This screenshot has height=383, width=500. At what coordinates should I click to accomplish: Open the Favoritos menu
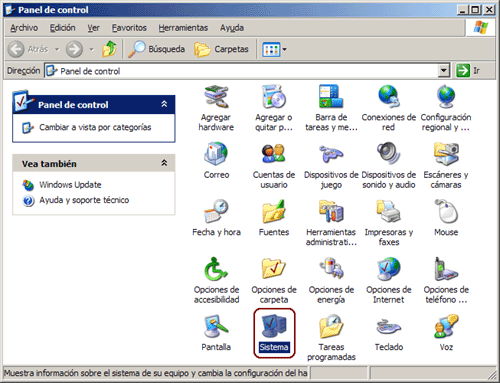coord(129,28)
